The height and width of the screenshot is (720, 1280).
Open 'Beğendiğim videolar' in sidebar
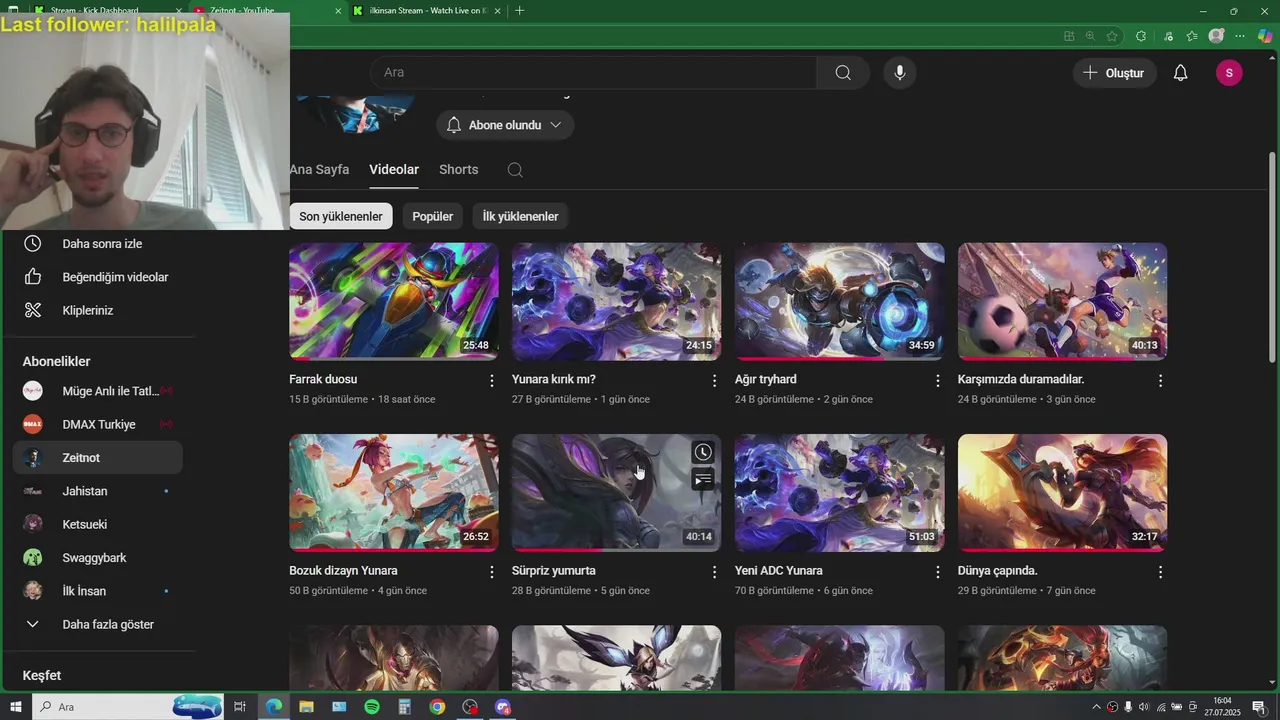click(x=97, y=277)
